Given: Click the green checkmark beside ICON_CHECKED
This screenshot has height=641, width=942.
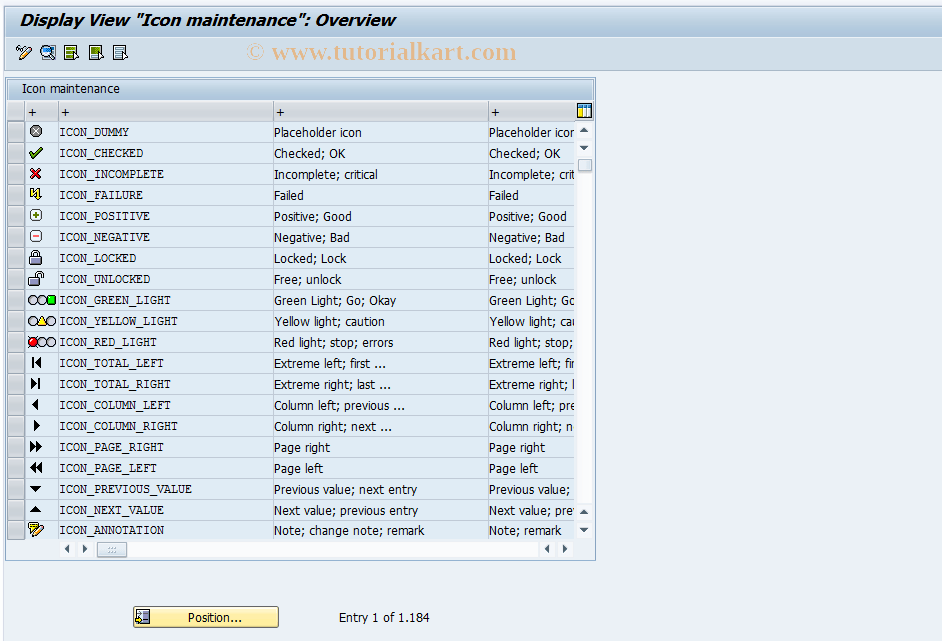Looking at the screenshot, I should (38, 153).
